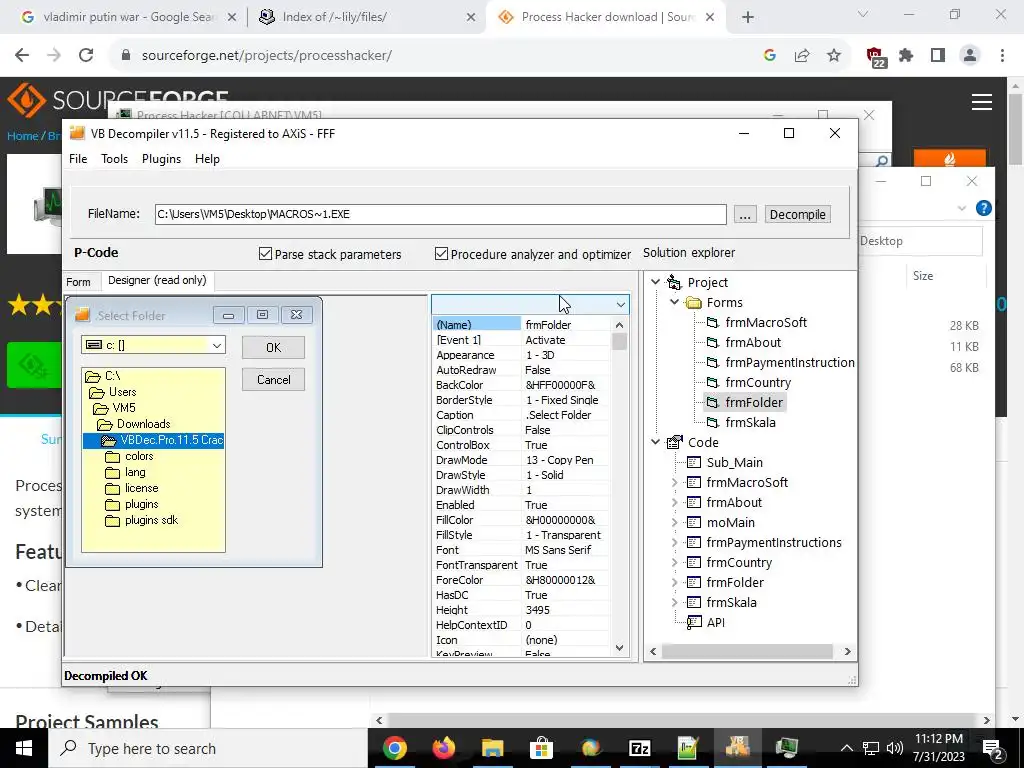
Task: Click the properties list vertical scrollbar thumb
Action: click(x=619, y=342)
